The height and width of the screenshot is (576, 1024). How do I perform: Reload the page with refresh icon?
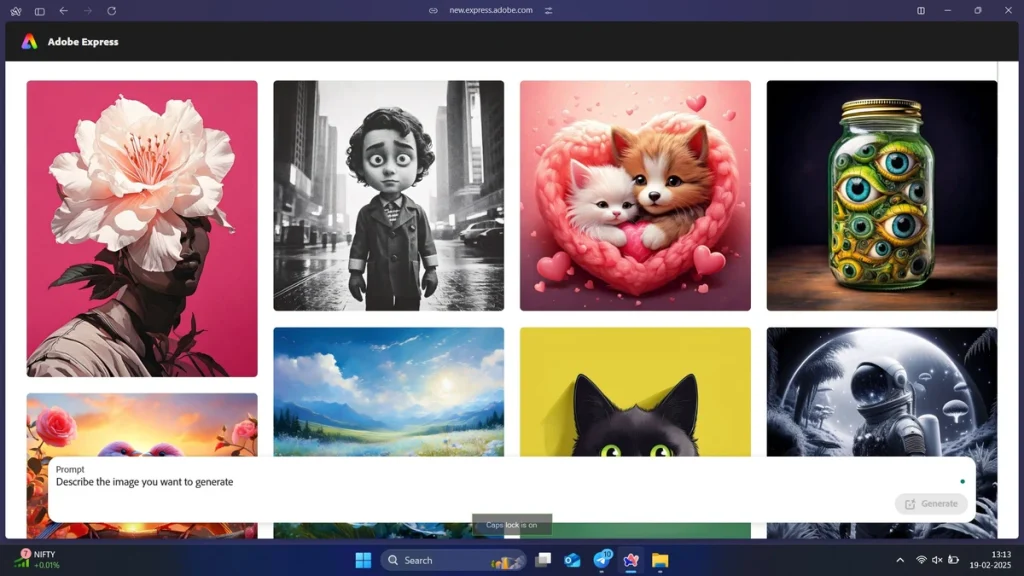click(112, 10)
